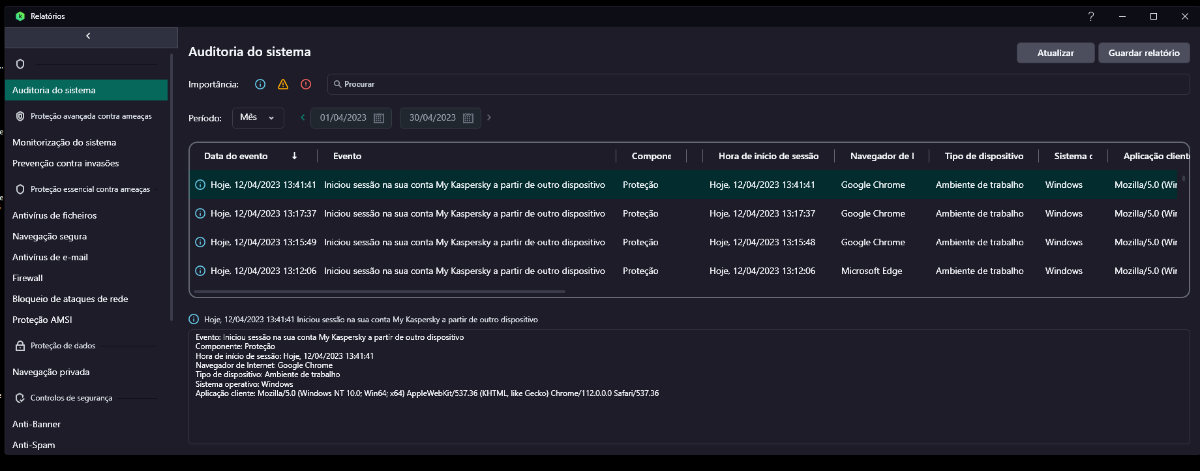1200x471 pixels.
Task: Click the sort arrow on Data do evento
Action: (x=294, y=156)
